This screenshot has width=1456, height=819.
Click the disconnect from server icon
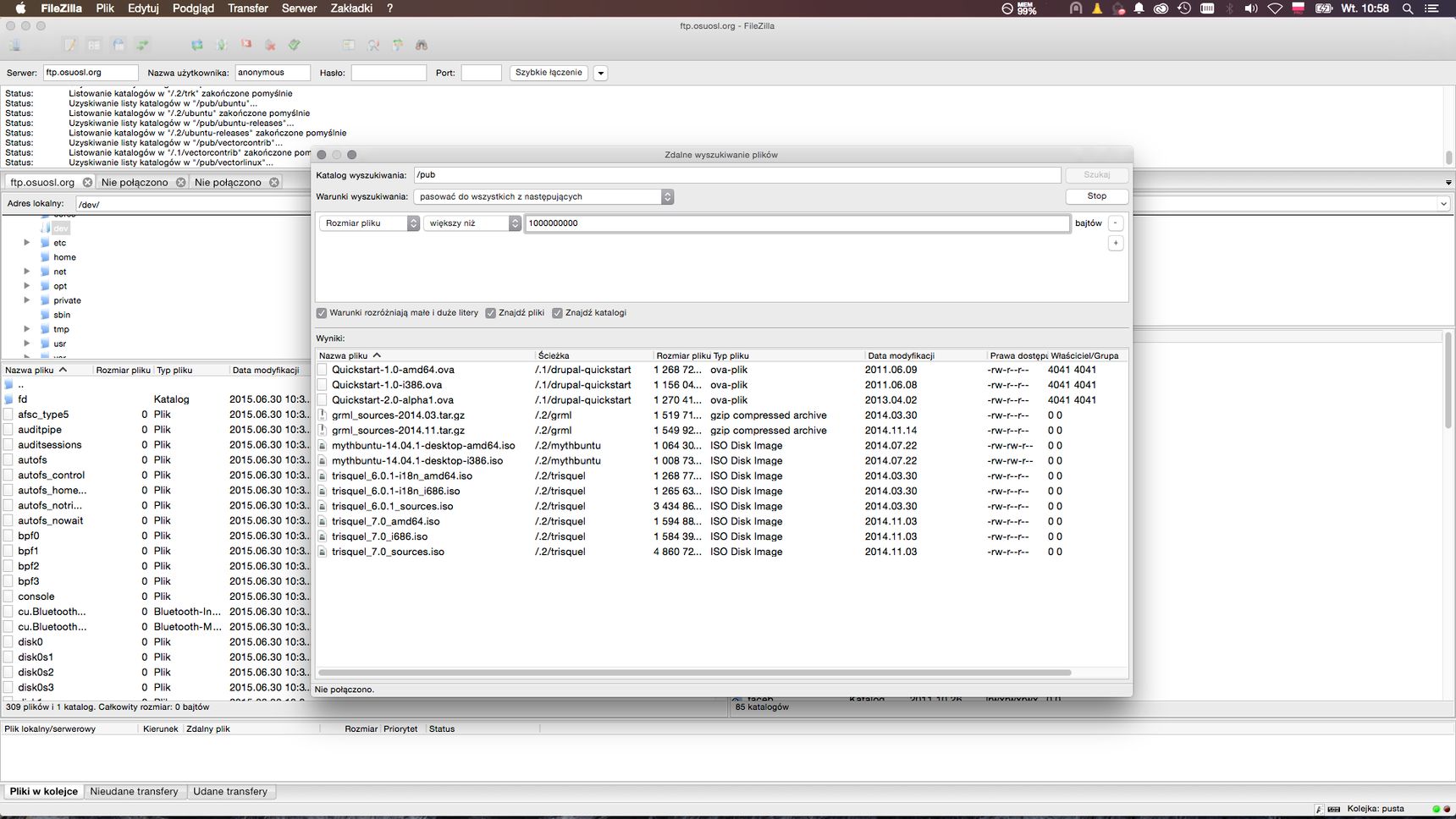coord(270,45)
